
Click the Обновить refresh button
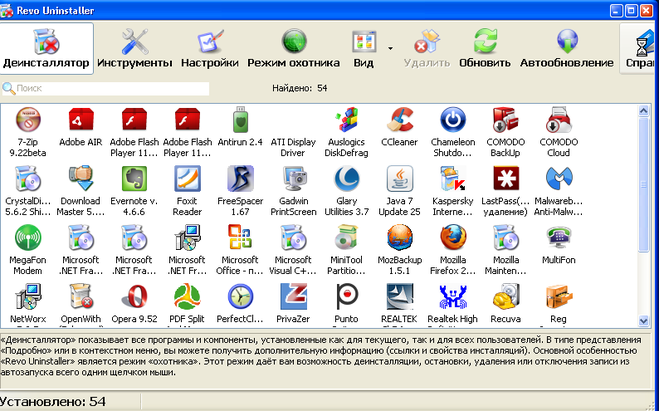485,46
